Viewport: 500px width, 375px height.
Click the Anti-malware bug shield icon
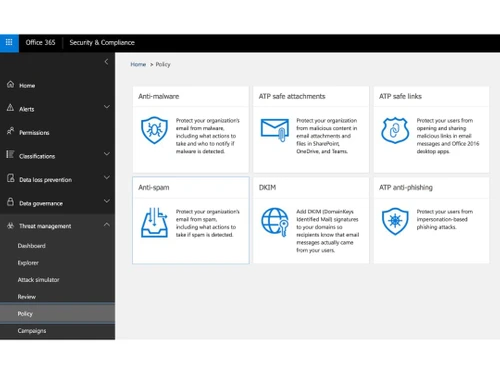(x=154, y=130)
